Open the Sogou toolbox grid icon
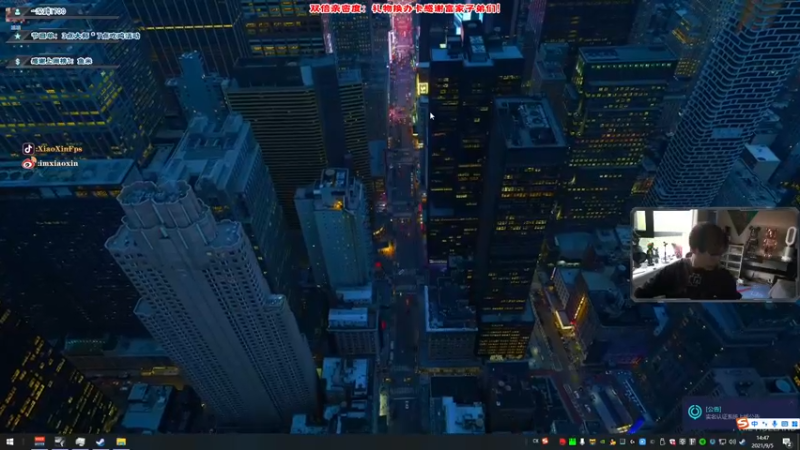The width and height of the screenshot is (800, 450). coord(794,423)
